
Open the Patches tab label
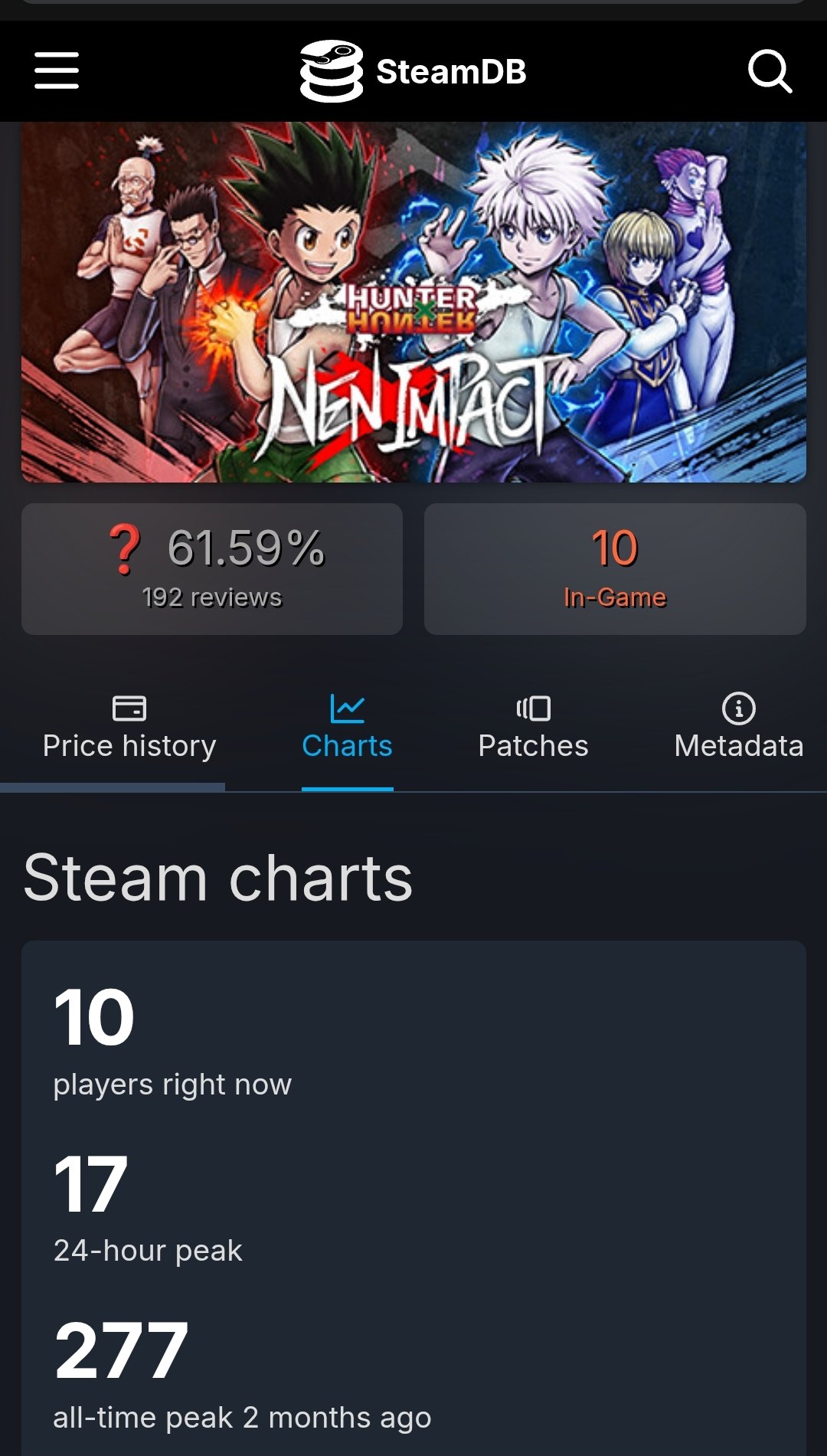(x=534, y=746)
